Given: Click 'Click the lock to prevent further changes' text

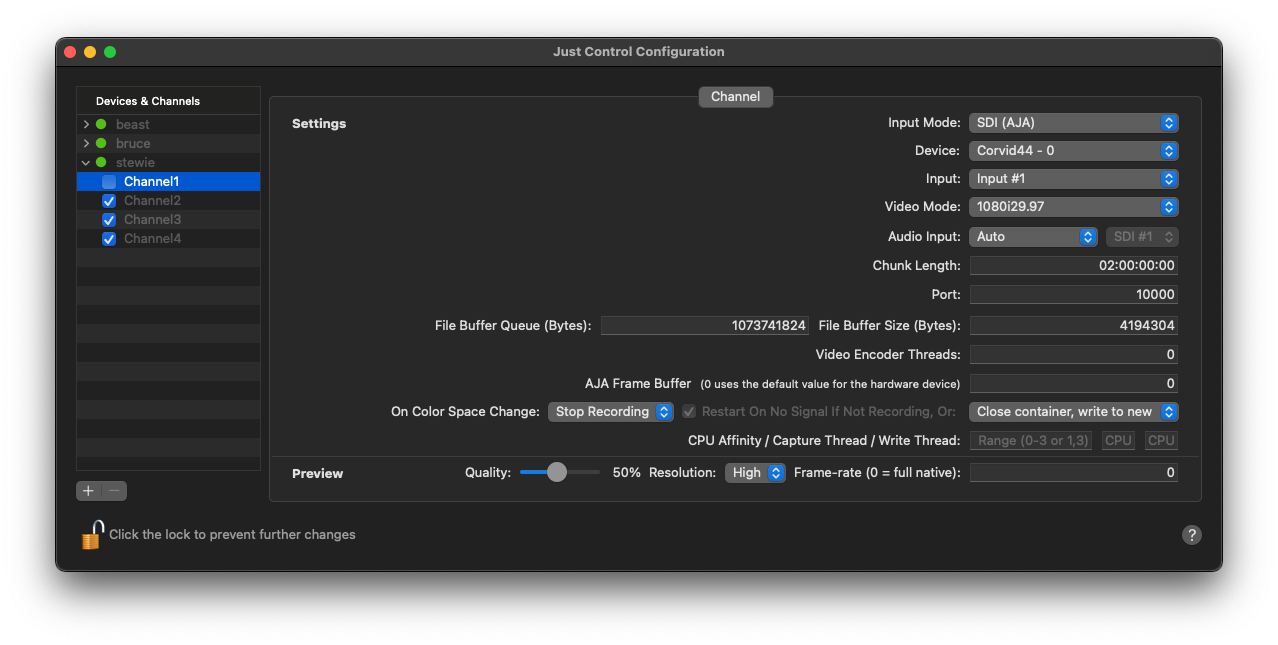Looking at the screenshot, I should (x=232, y=535).
